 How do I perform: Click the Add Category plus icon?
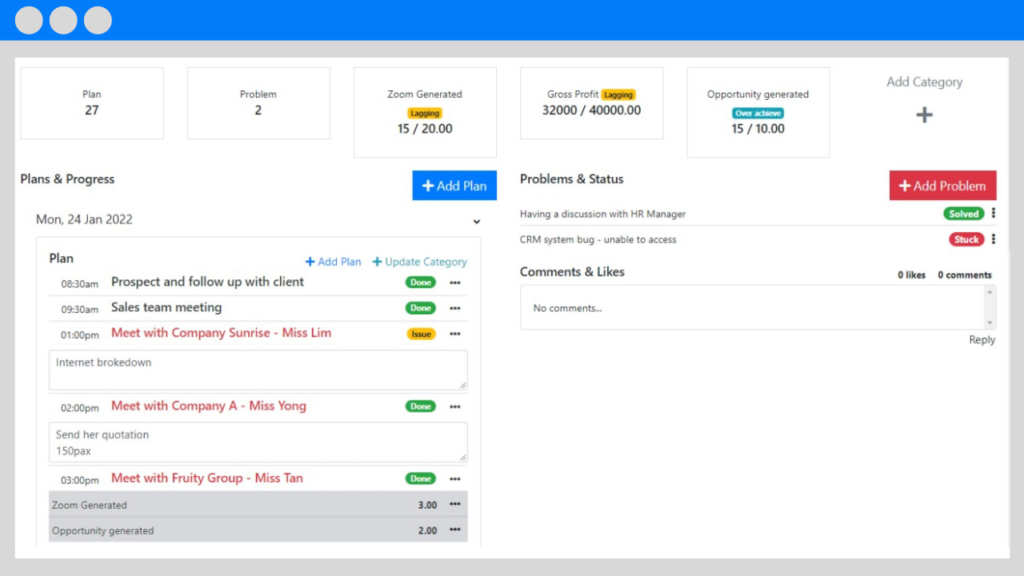(924, 115)
